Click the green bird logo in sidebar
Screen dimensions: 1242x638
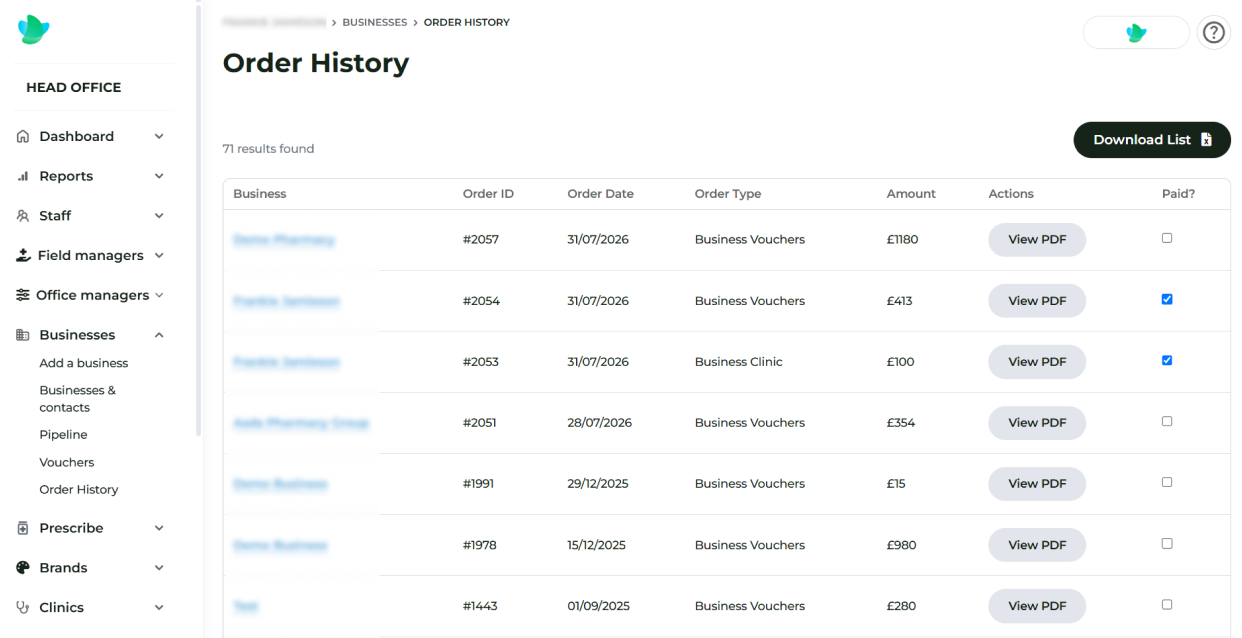(x=33, y=30)
